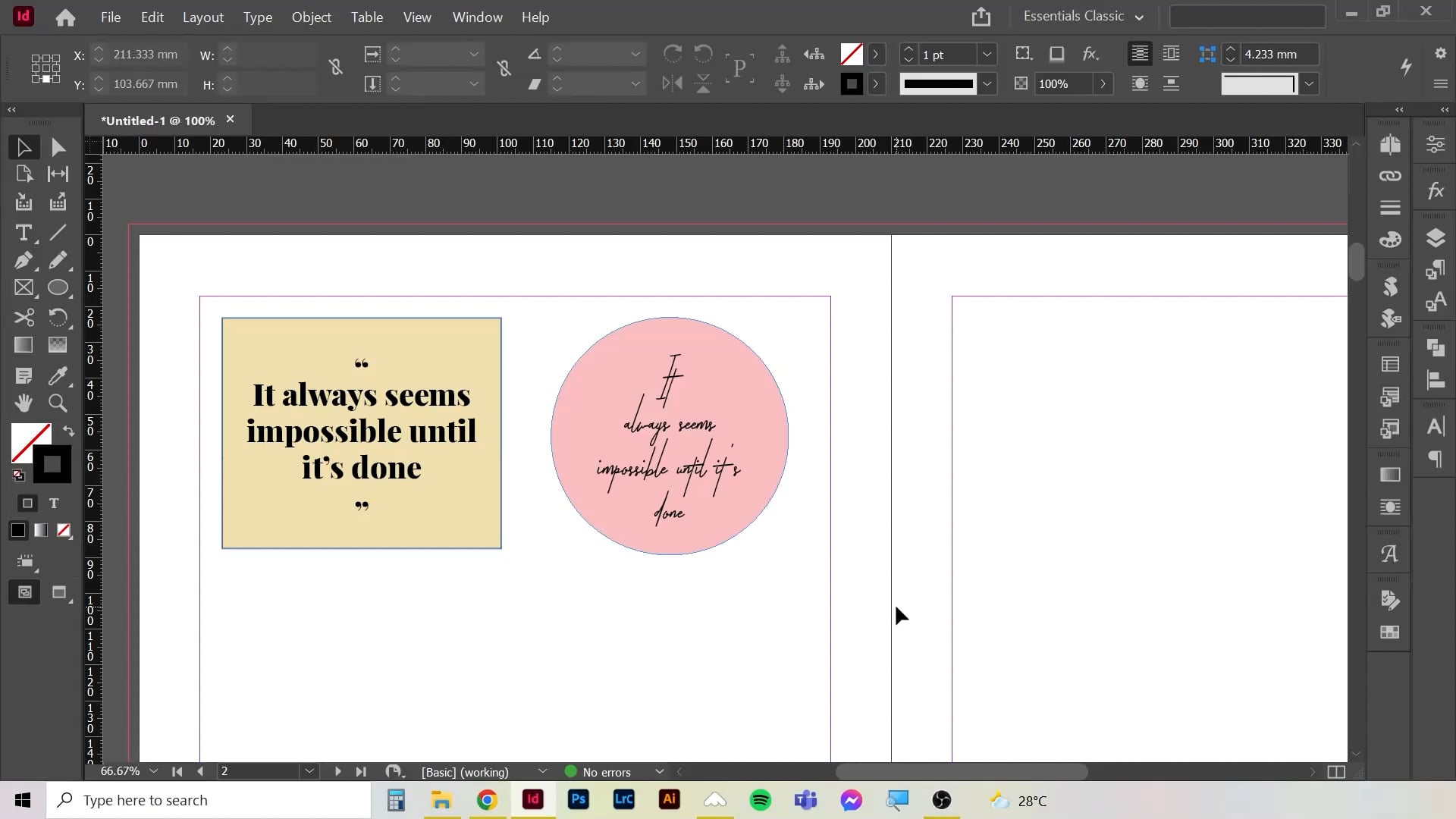1456x819 pixels.
Task: Select the Ellipse tool
Action: 58,288
